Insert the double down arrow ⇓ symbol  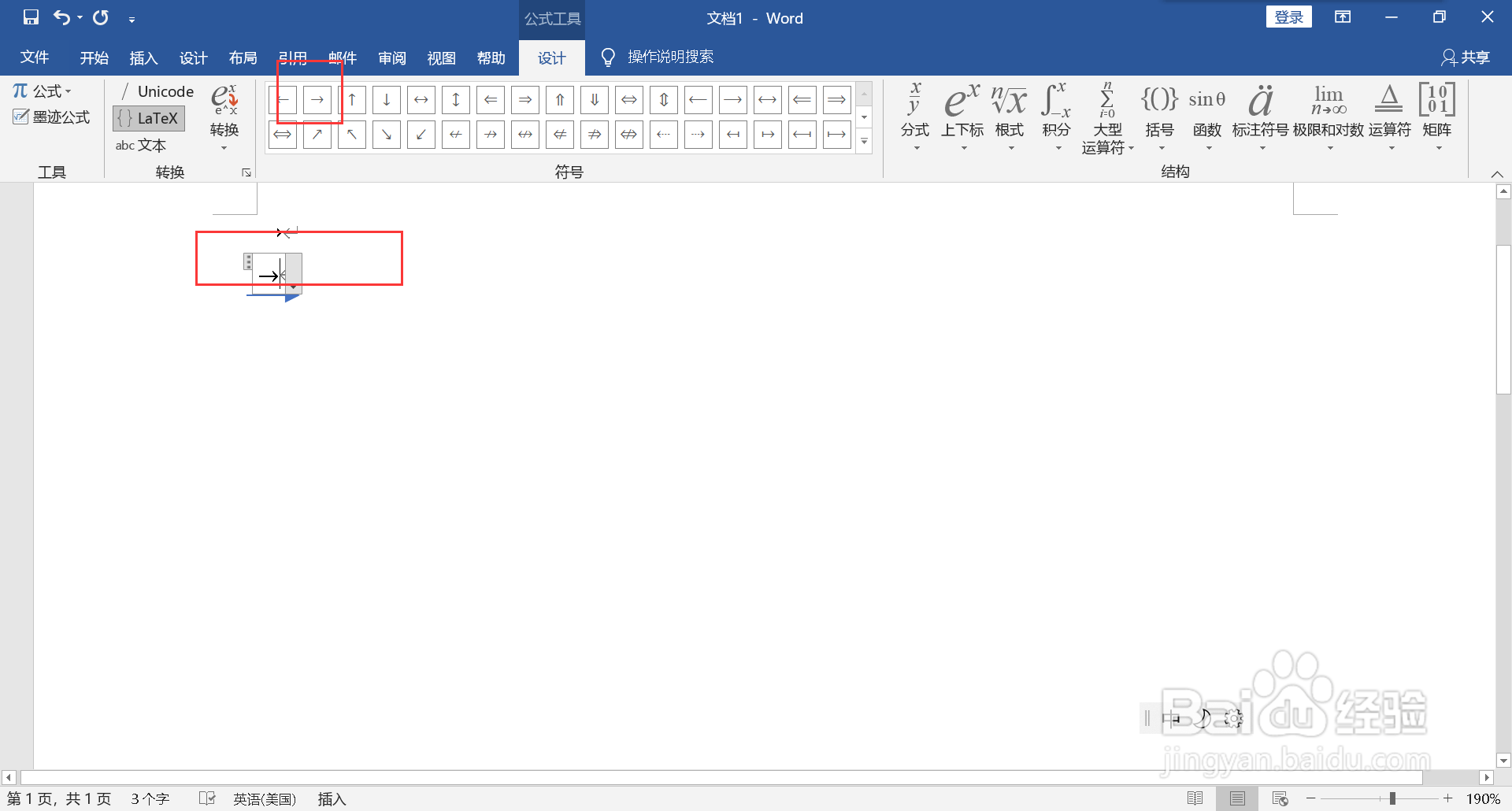point(595,100)
